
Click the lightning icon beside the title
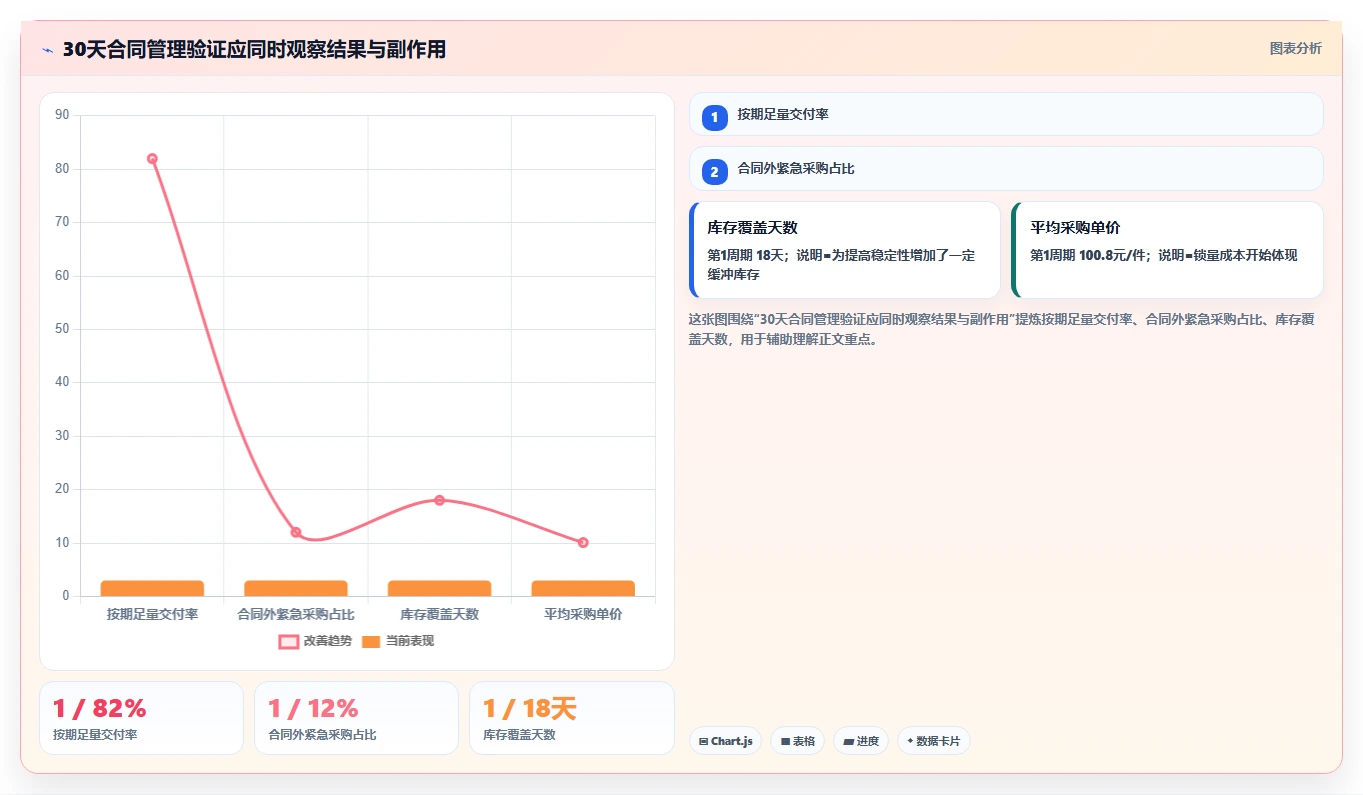coord(48,50)
